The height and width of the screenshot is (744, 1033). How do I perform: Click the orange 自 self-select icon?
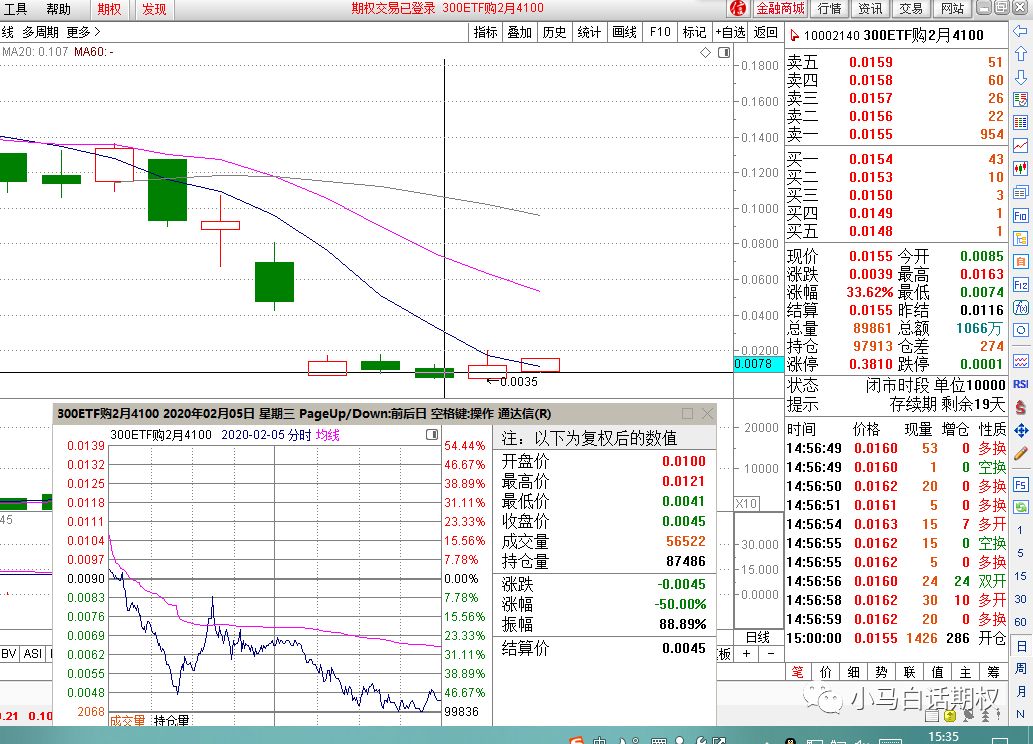pos(1020,261)
